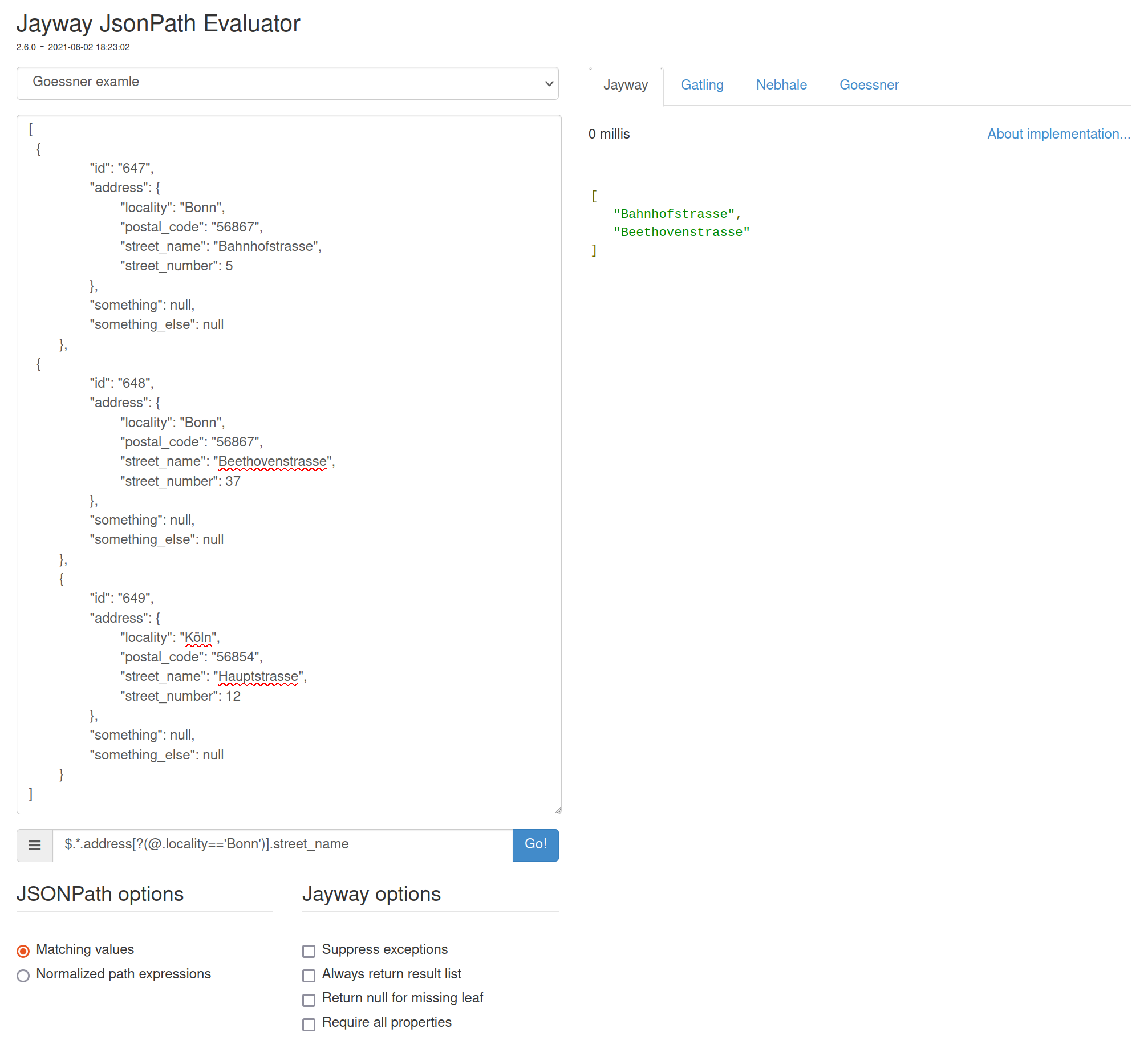The height and width of the screenshot is (1052, 1148).
Task: Choose Normalized path expressions mode
Action: click(23, 975)
